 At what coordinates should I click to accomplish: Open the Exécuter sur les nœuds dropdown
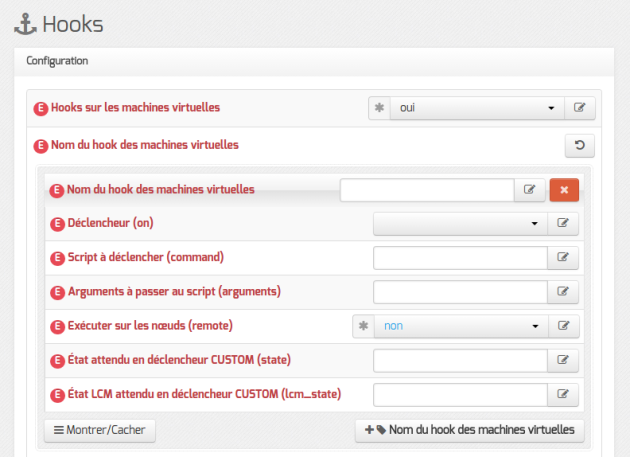point(461,326)
